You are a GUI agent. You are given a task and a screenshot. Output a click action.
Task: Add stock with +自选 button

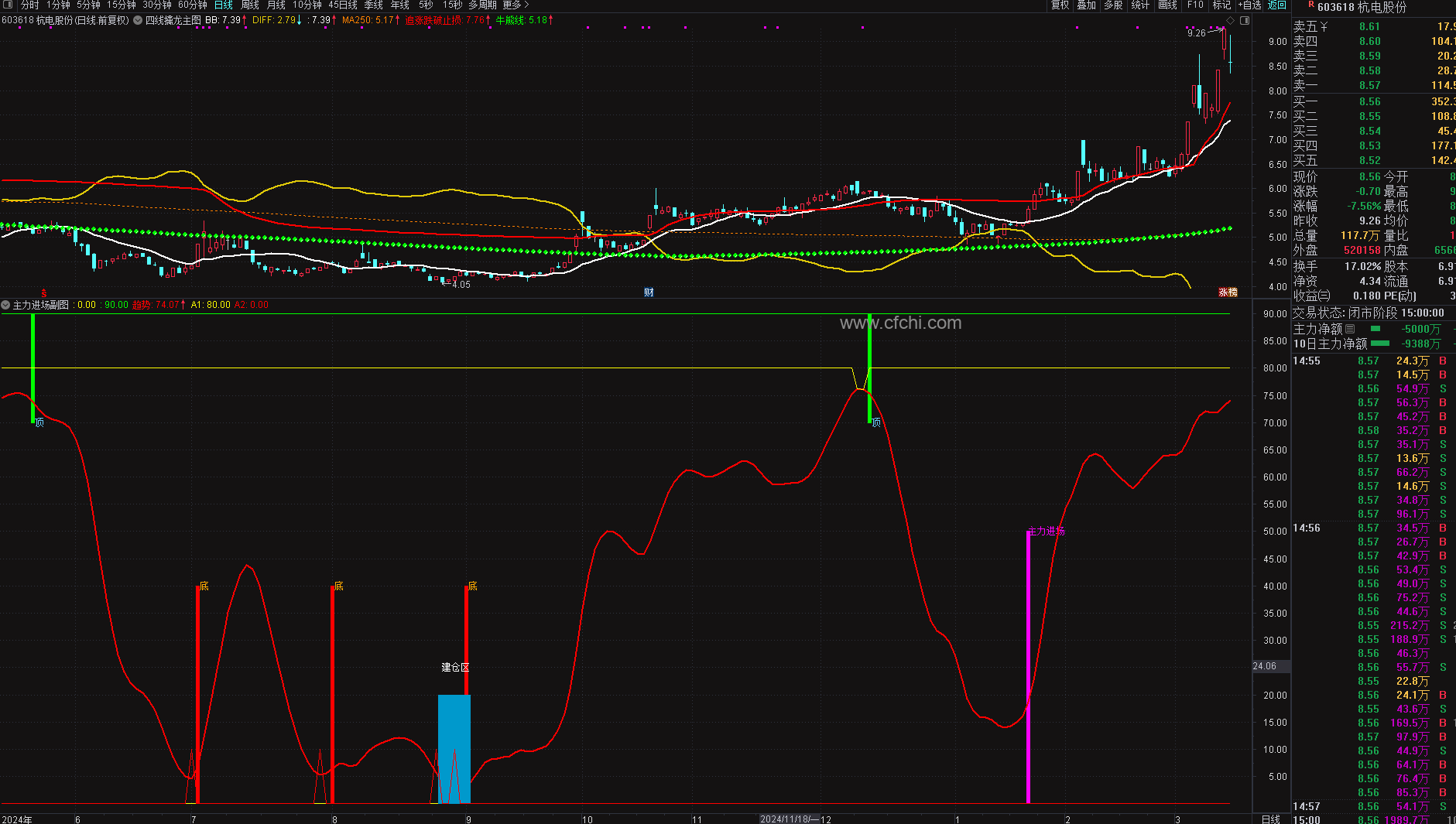coord(1250,5)
